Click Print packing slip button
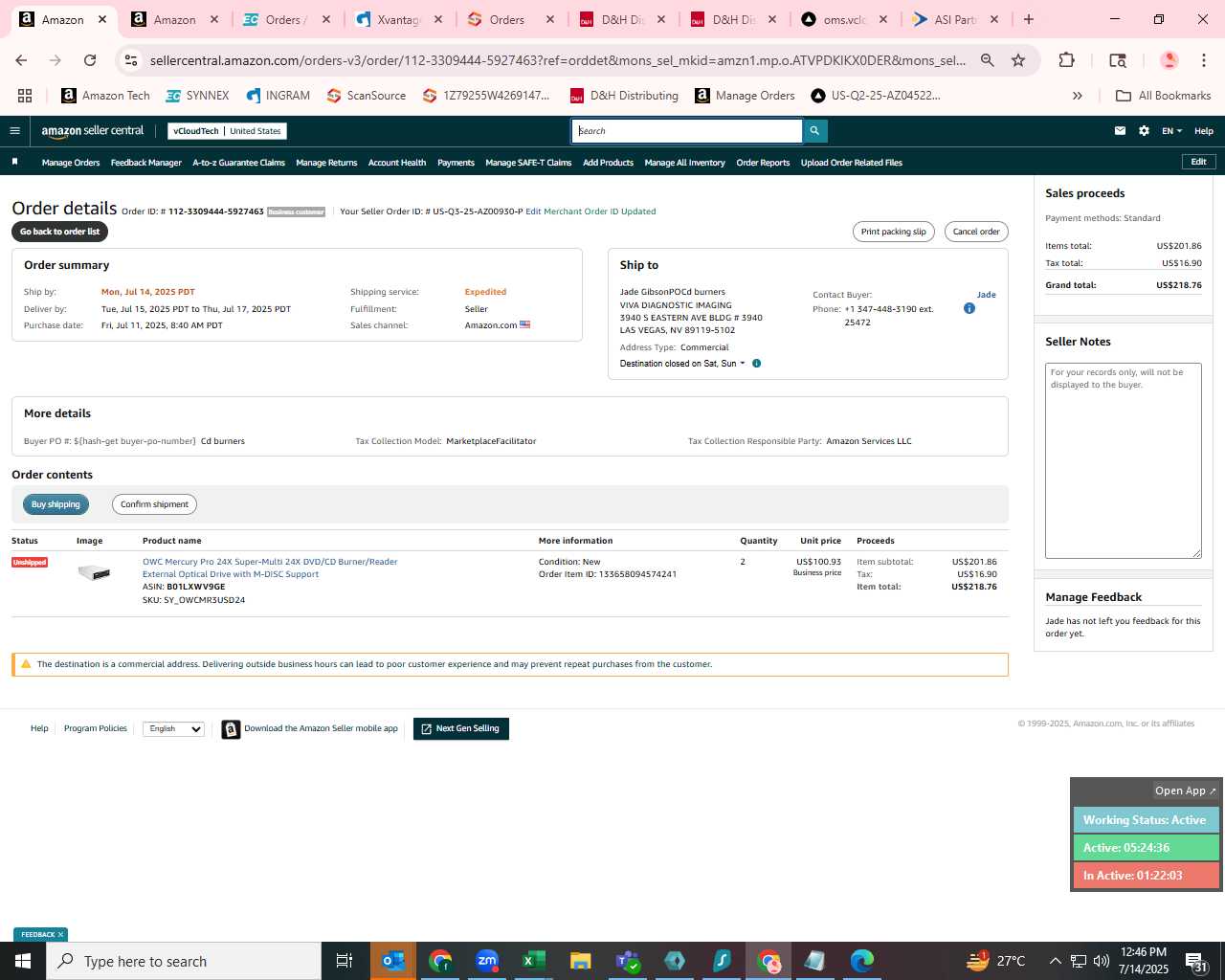 (893, 232)
